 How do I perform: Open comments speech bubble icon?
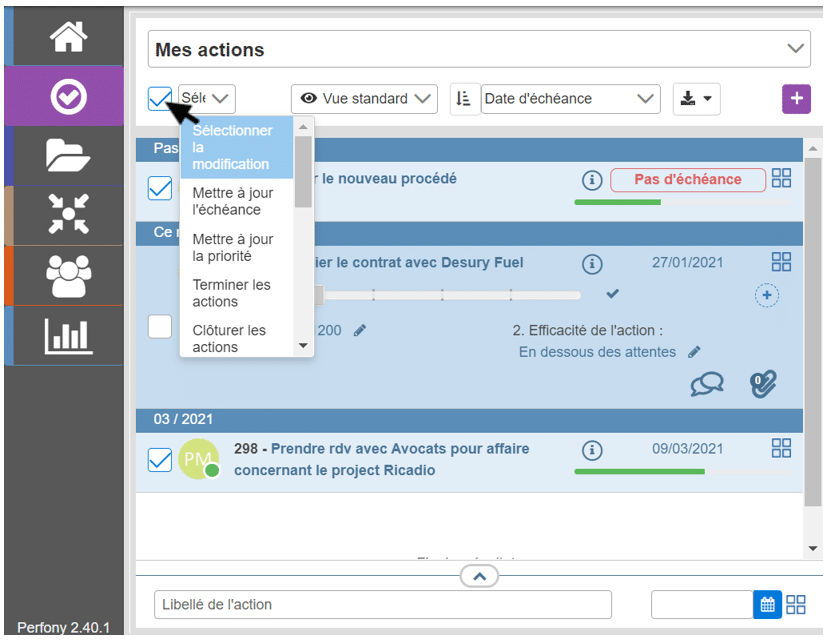coord(707,384)
